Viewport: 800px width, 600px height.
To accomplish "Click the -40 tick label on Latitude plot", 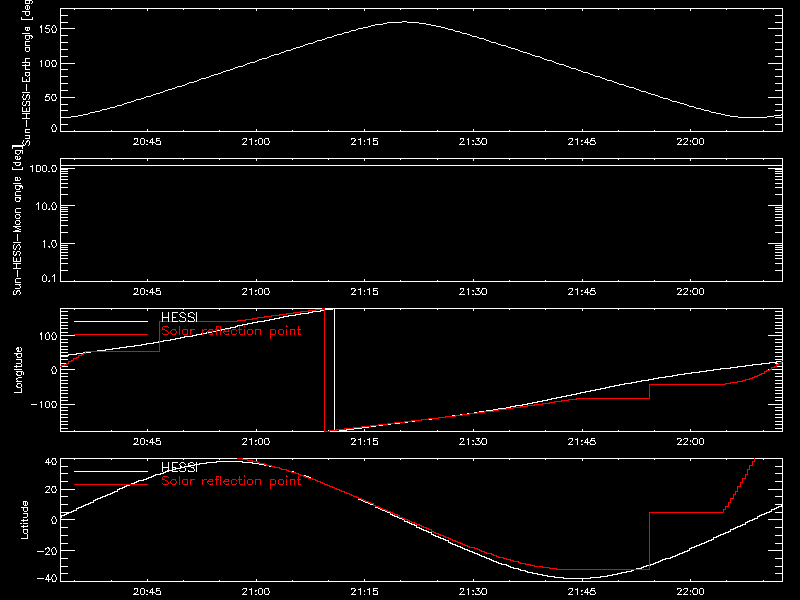I will point(47,578).
